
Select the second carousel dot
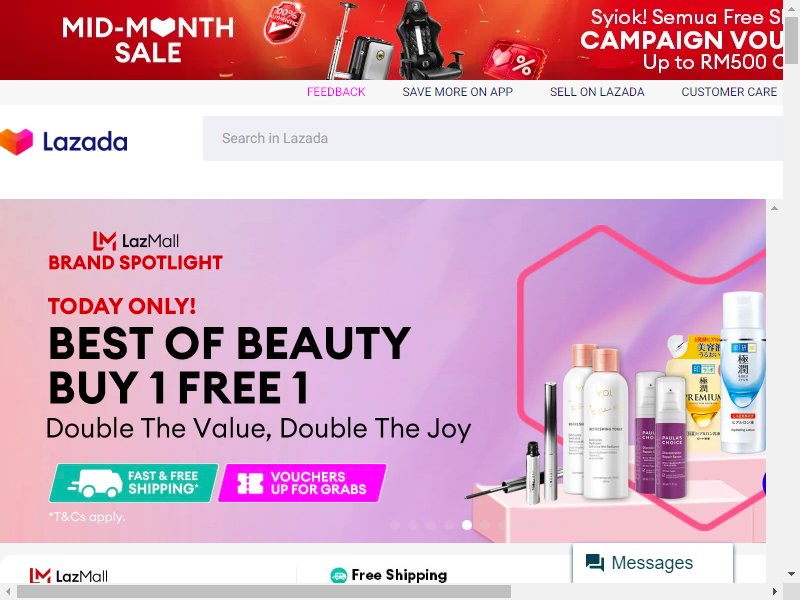[x=413, y=524]
